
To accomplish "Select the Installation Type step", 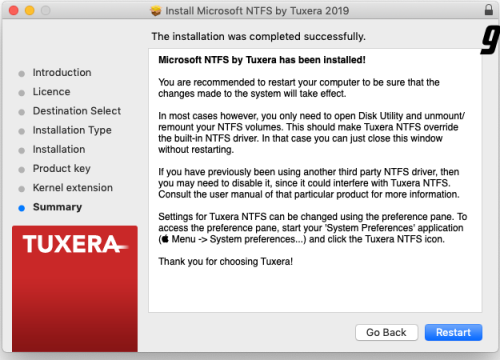I will click(72, 130).
